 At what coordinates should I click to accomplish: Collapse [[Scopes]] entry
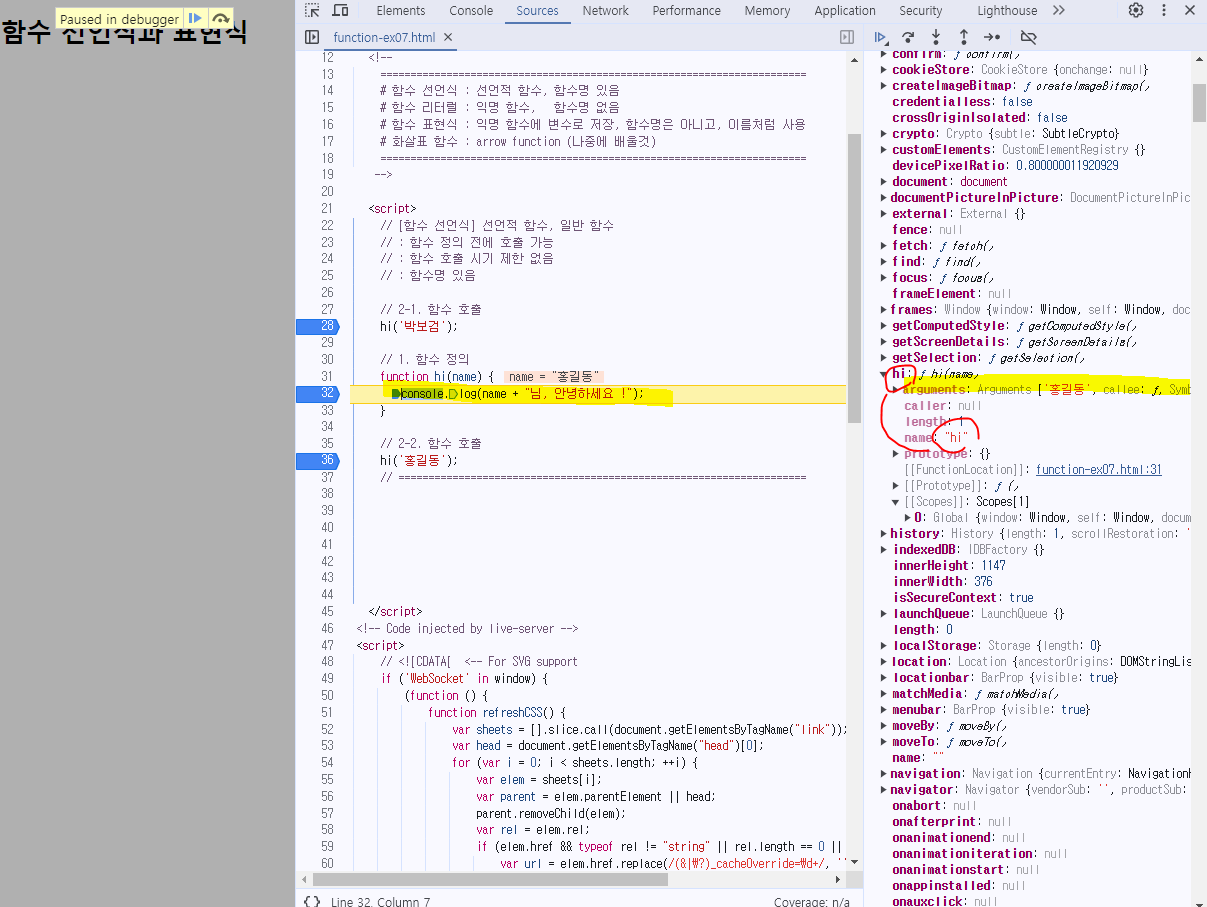coord(896,502)
